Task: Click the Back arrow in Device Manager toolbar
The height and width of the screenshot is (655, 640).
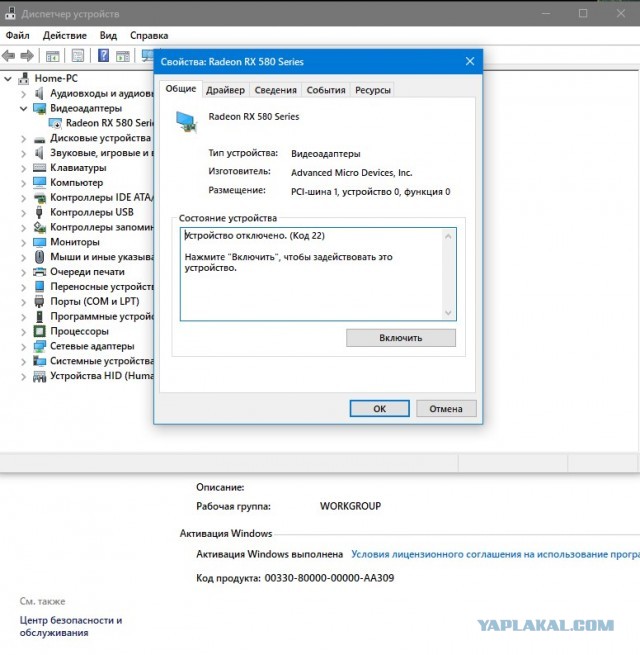Action: 8,56
